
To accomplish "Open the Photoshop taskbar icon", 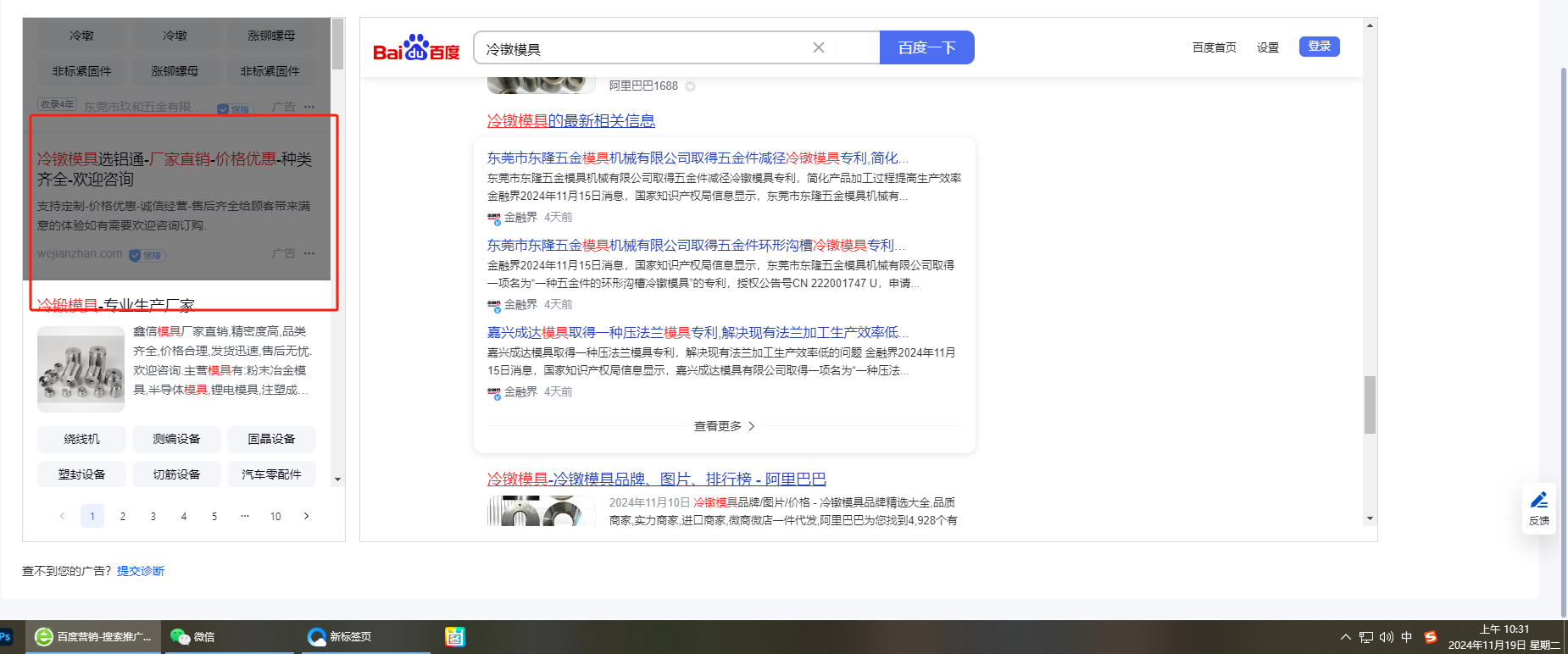I will (5, 637).
